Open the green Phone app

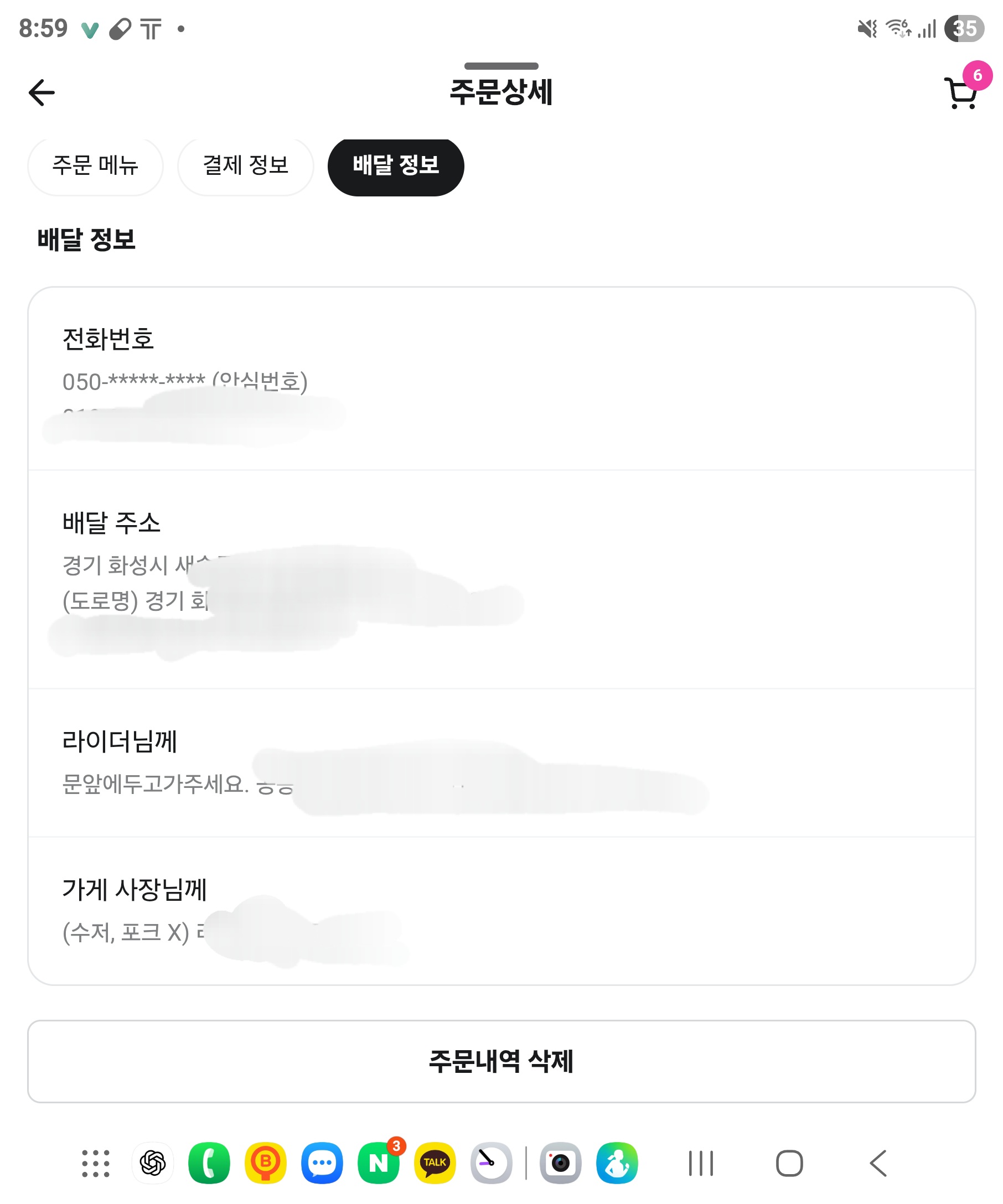pos(209,1163)
